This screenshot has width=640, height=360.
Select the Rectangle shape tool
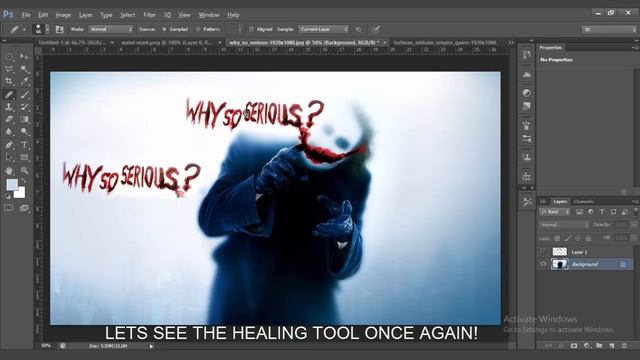[24, 157]
